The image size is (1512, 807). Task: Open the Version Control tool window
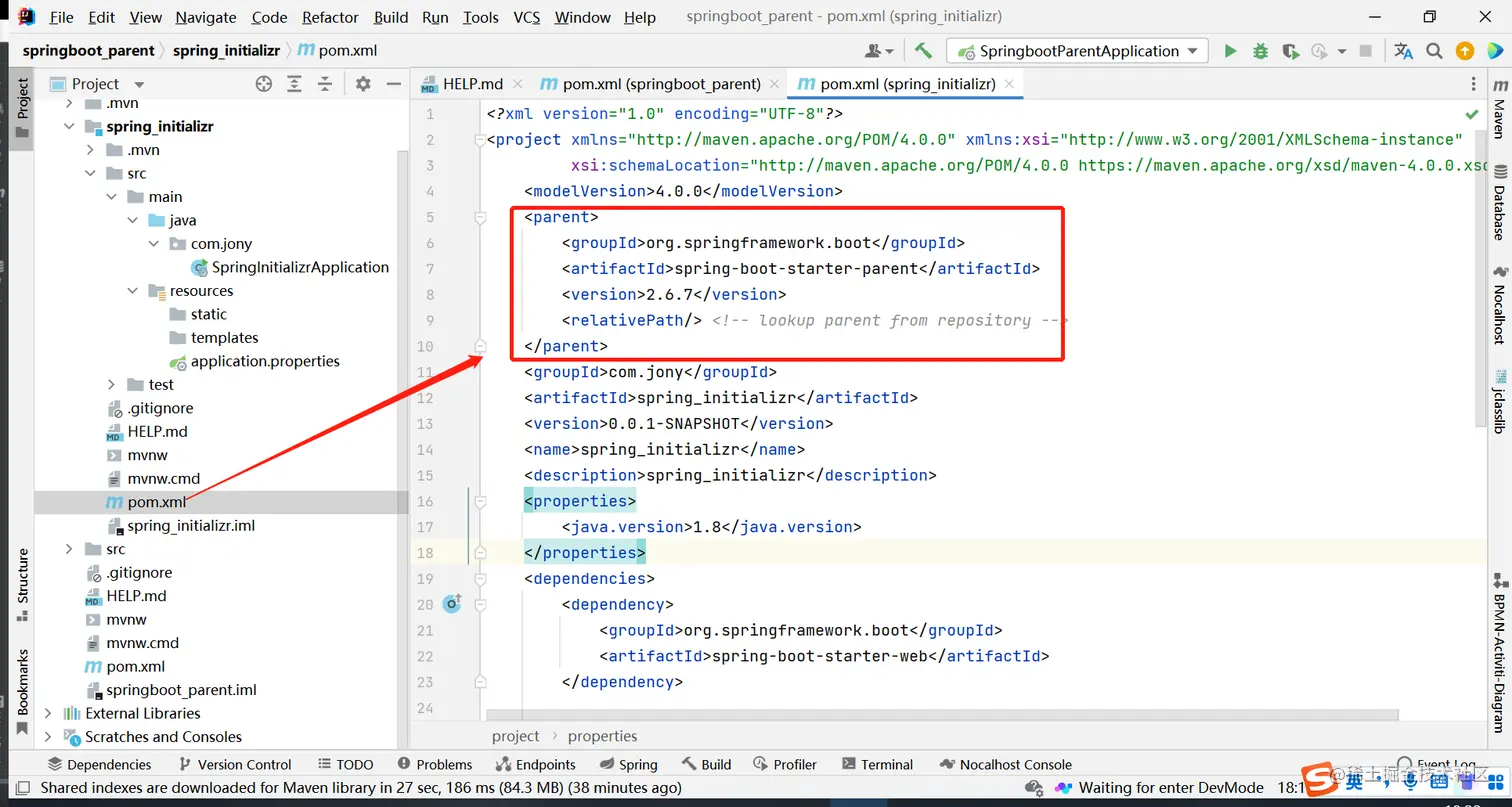(234, 765)
